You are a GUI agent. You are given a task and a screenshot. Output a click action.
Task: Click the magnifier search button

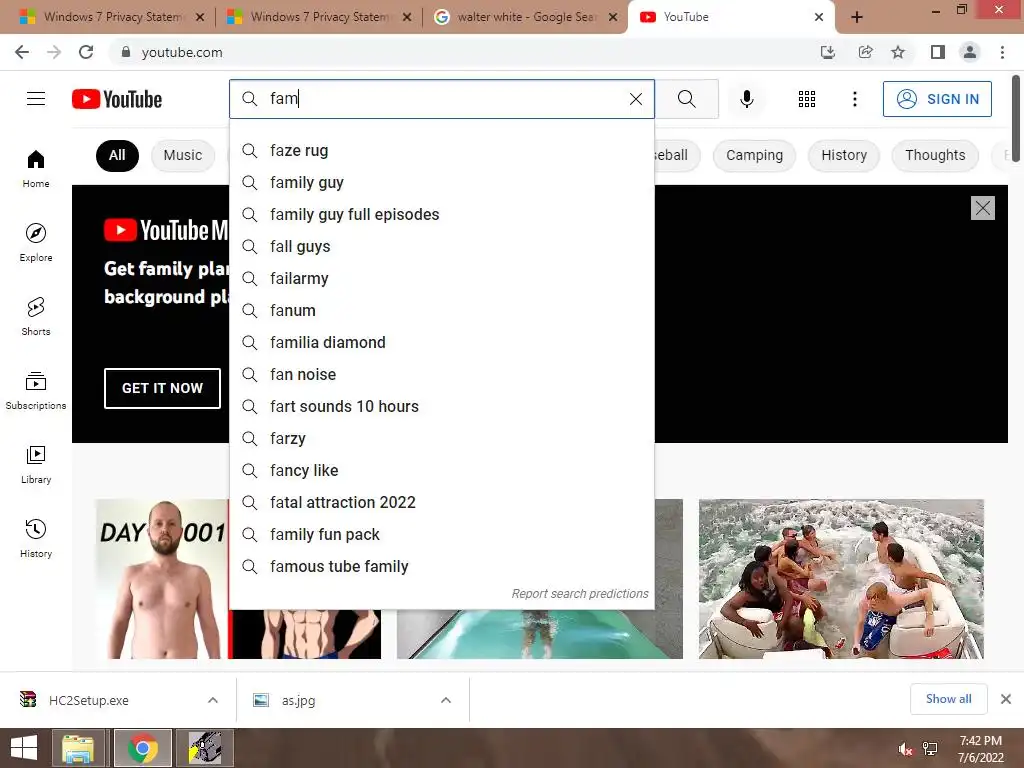coord(686,99)
